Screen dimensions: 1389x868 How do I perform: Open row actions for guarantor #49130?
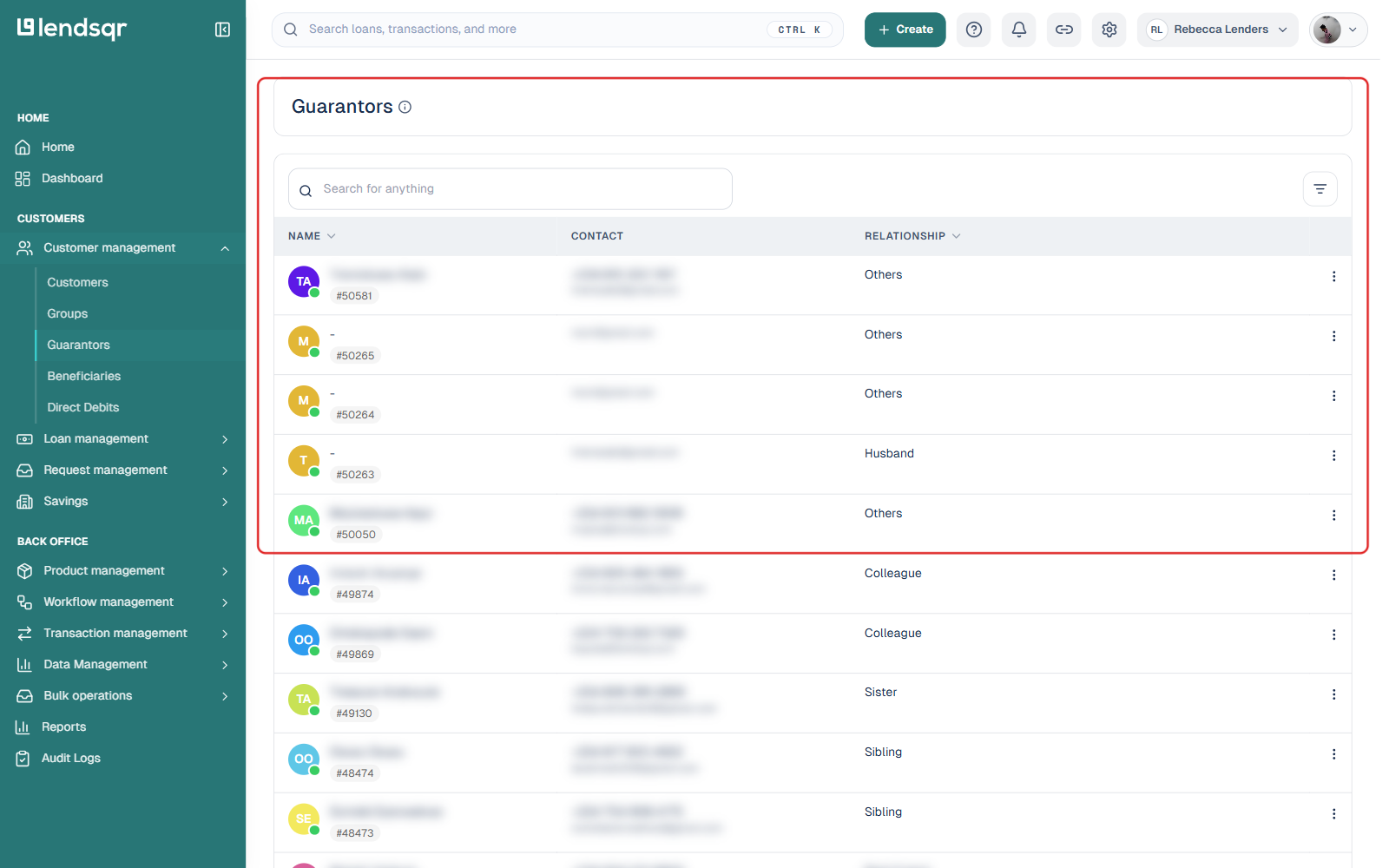[x=1333, y=694]
